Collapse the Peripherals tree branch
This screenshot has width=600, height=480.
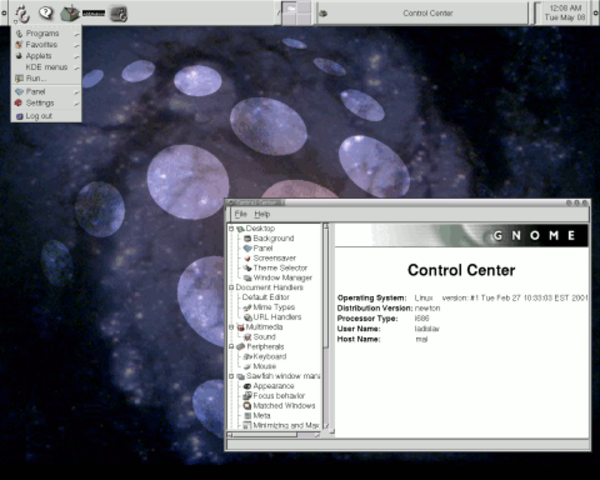click(231, 347)
